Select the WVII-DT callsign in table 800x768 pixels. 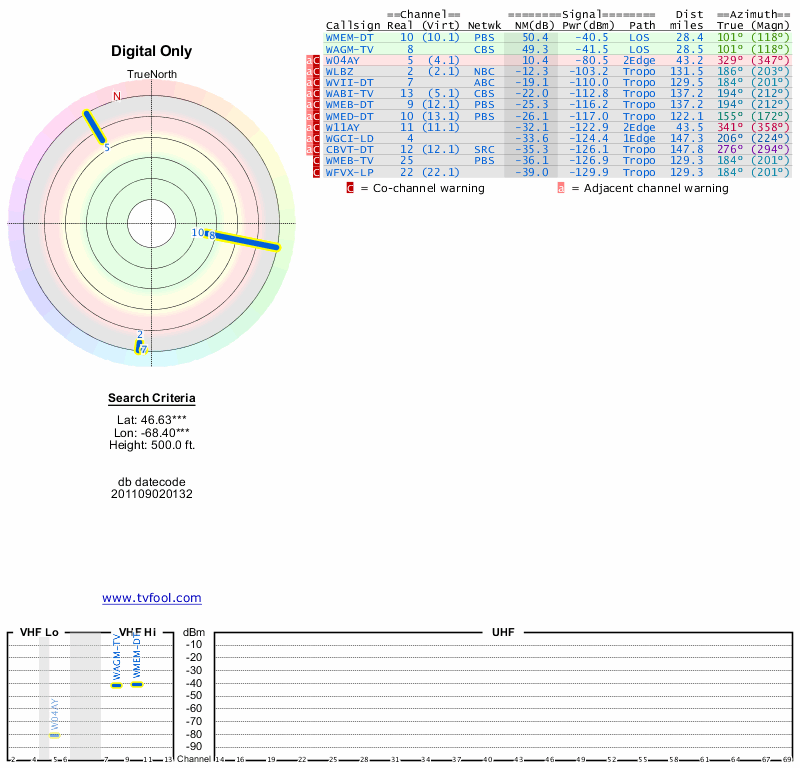point(350,83)
